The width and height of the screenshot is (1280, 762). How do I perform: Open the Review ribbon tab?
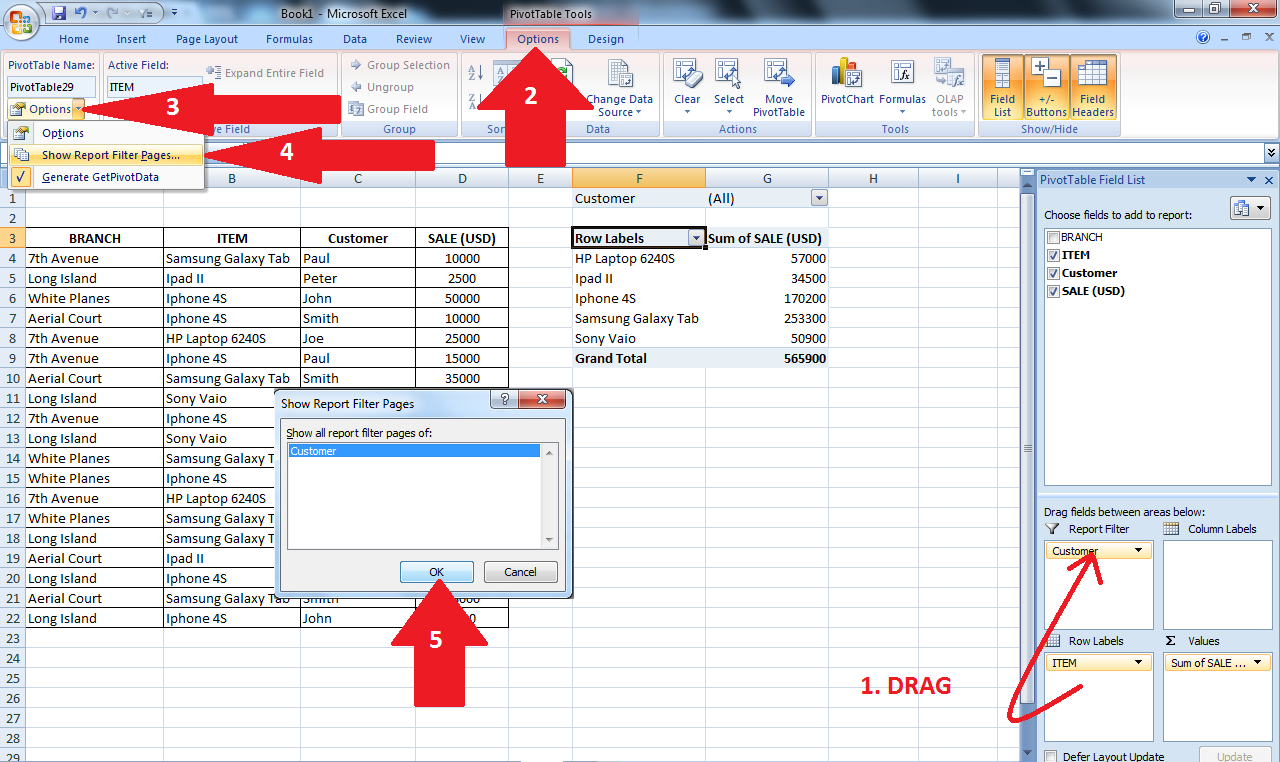[414, 39]
